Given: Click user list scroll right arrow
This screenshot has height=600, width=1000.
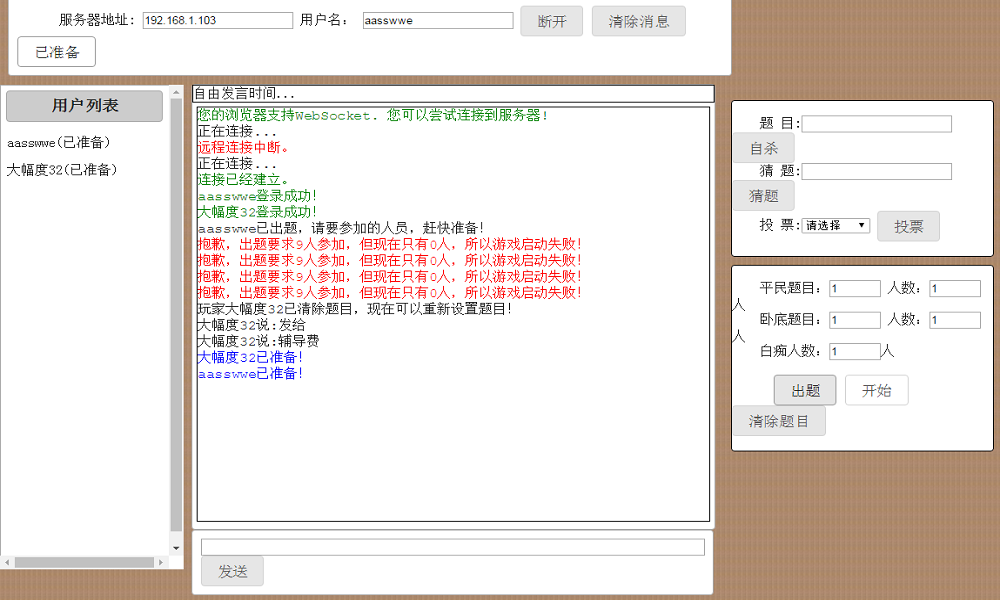Looking at the screenshot, I should coord(161,562).
